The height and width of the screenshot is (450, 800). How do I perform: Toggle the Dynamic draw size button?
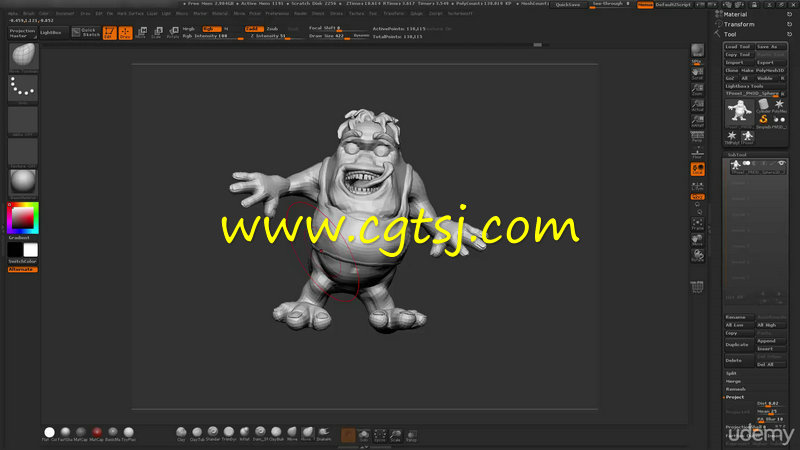coord(361,36)
